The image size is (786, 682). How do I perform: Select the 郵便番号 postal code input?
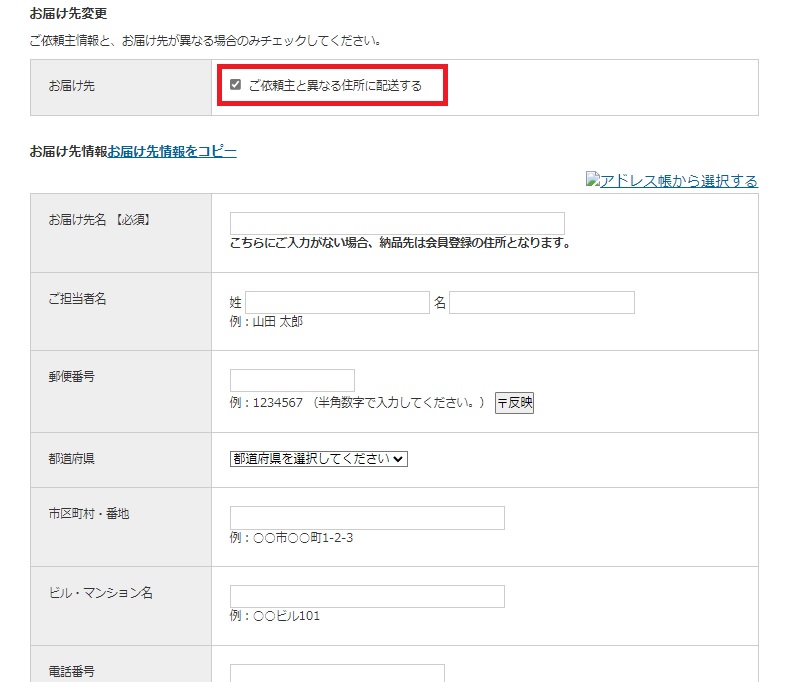click(292, 380)
